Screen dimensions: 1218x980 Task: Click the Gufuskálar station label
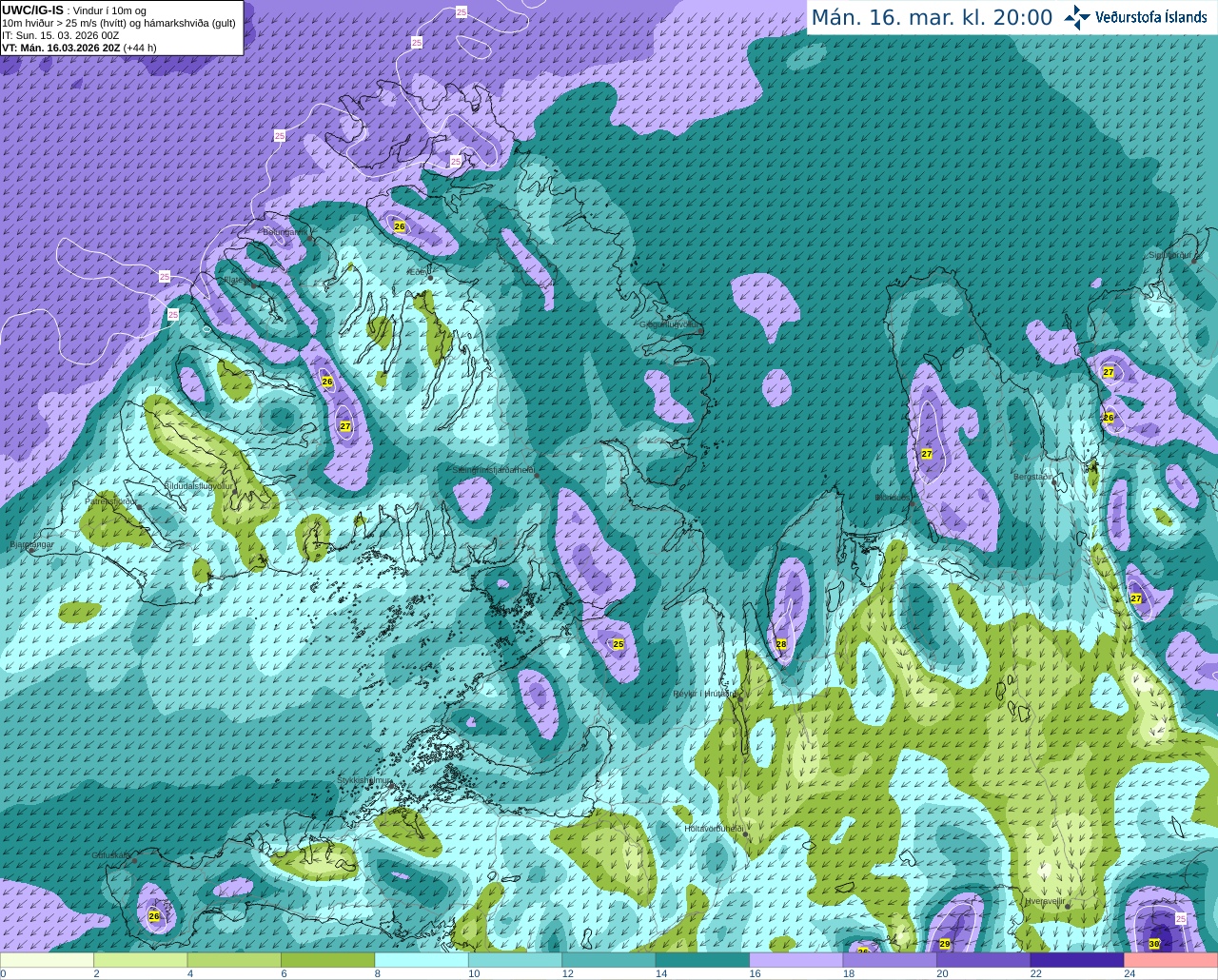tap(111, 855)
